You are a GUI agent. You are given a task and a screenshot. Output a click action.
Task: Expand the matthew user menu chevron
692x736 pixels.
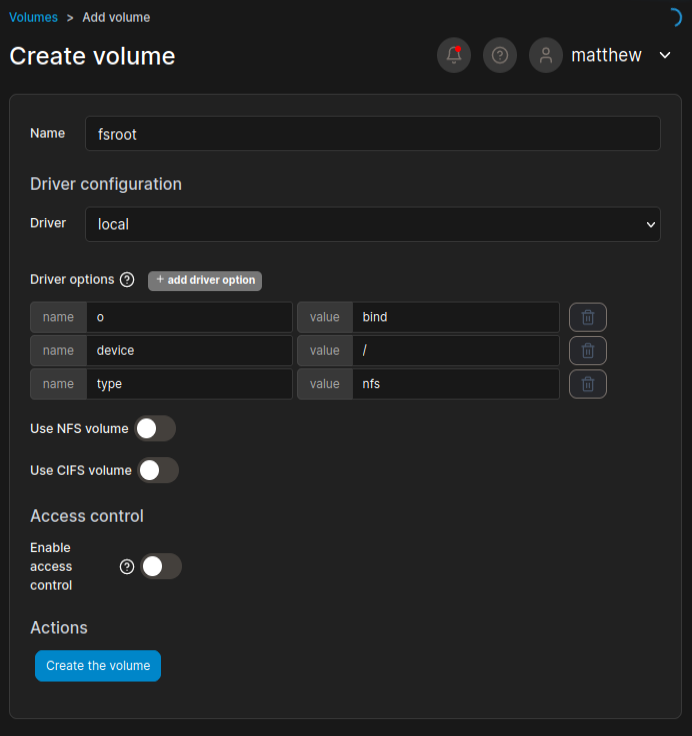[666, 55]
